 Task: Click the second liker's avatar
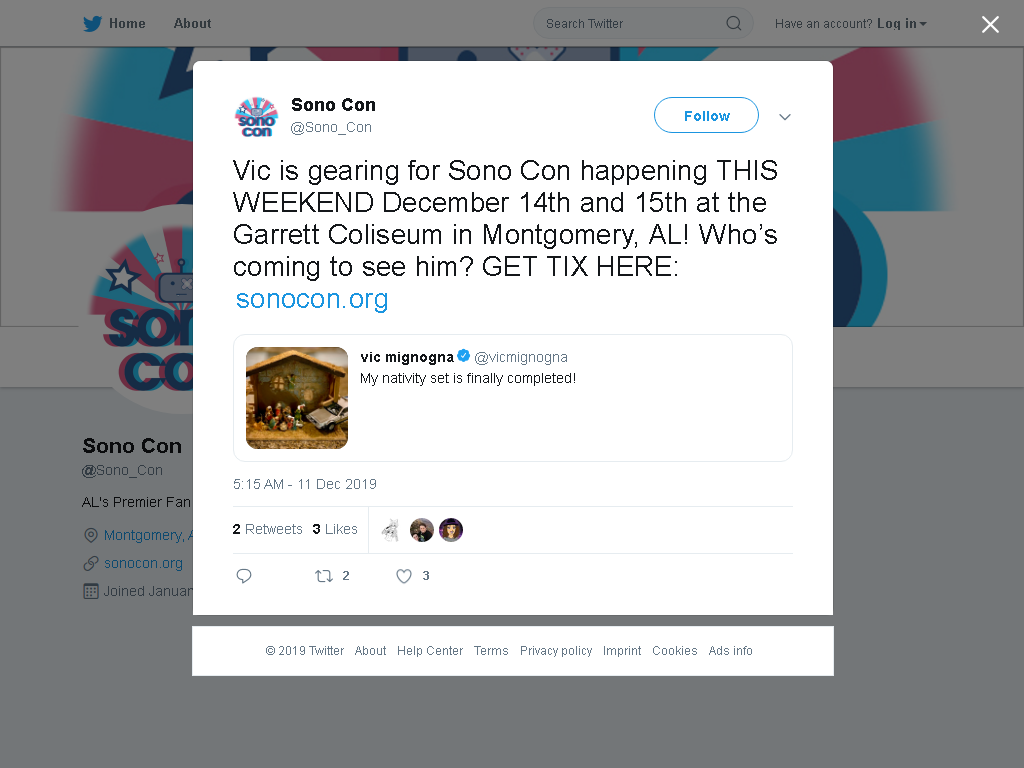(x=421, y=530)
